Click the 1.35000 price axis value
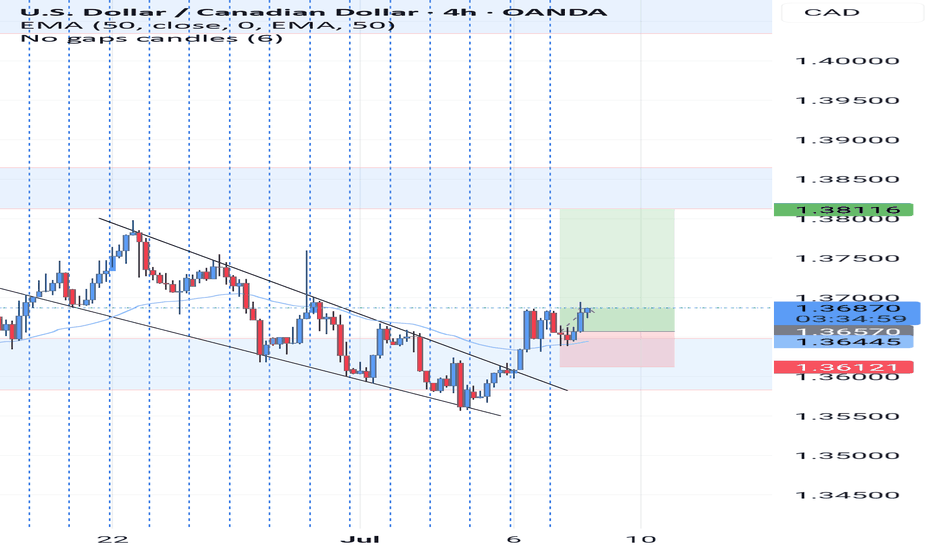This screenshot has width=932, height=550. point(848,456)
